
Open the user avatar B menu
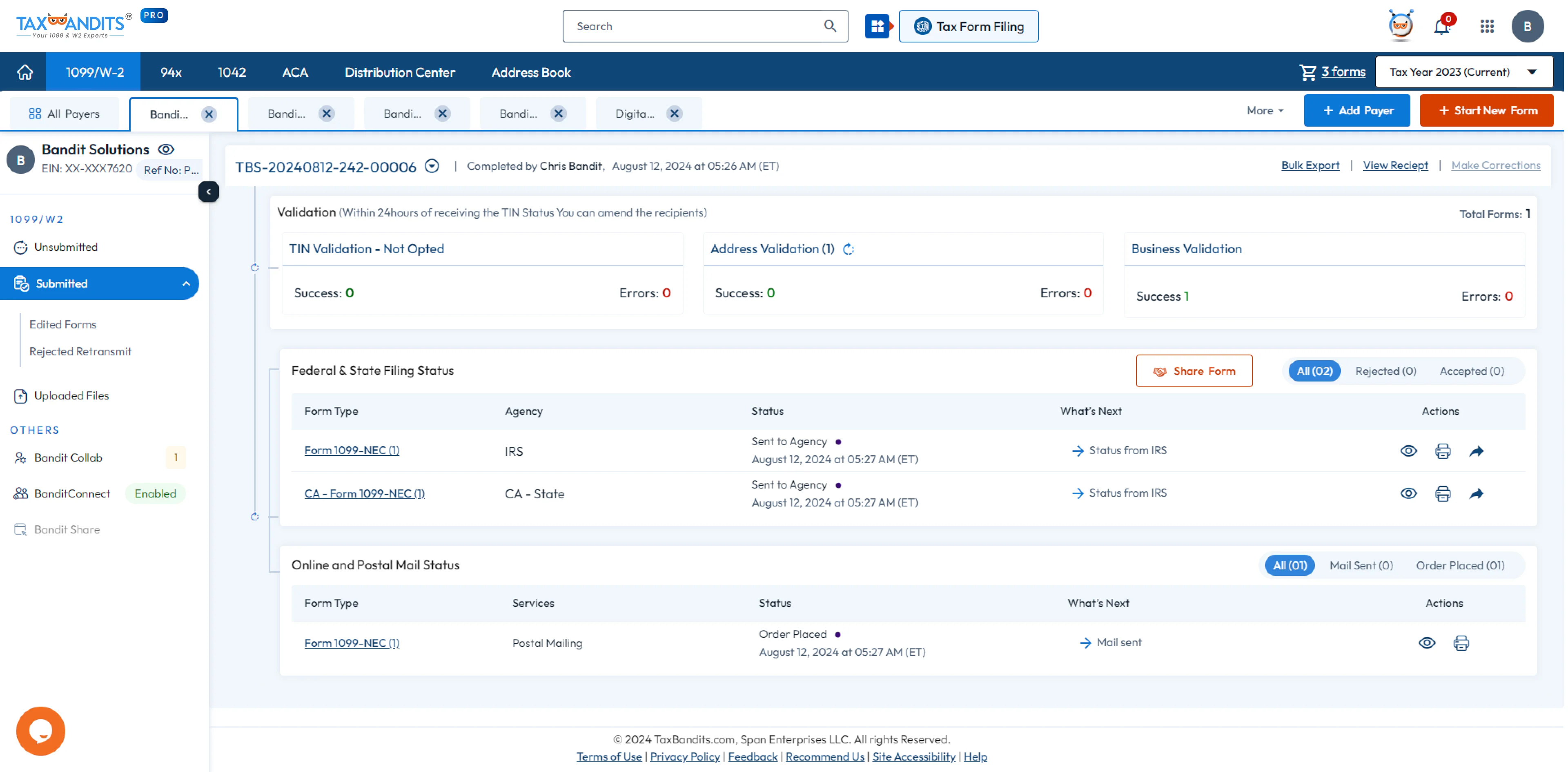coord(1527,26)
